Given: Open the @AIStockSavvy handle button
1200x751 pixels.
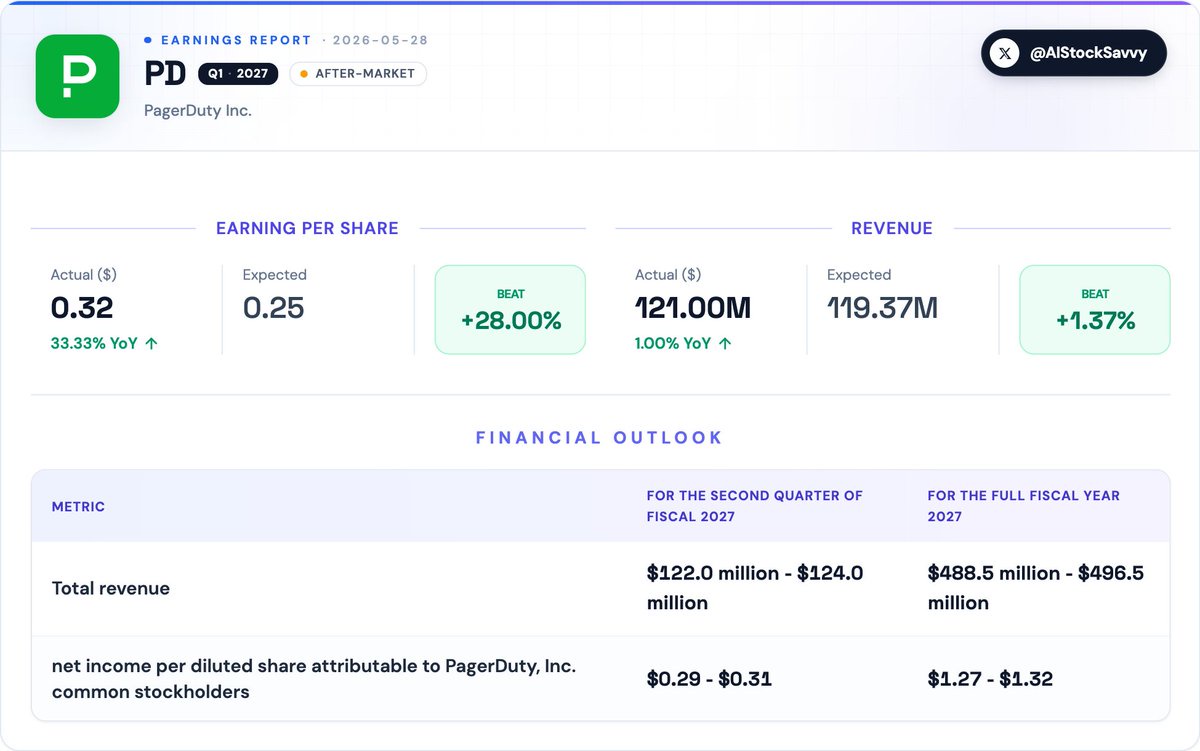Looking at the screenshot, I should click(x=1073, y=53).
